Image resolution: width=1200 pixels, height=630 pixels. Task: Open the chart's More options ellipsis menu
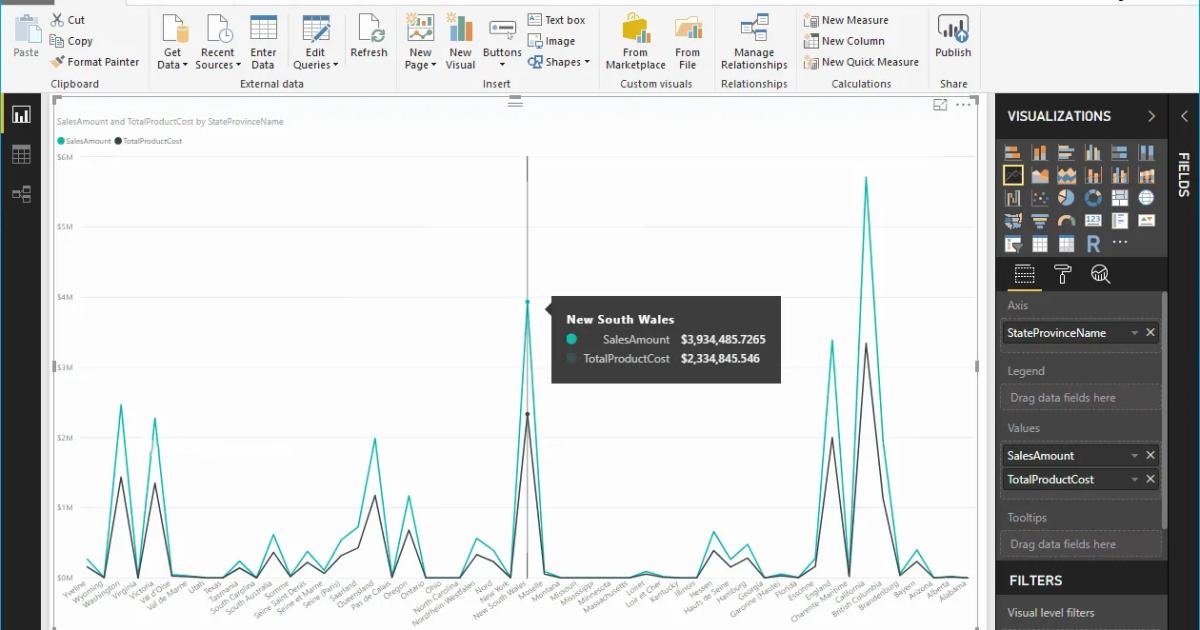pos(963,104)
